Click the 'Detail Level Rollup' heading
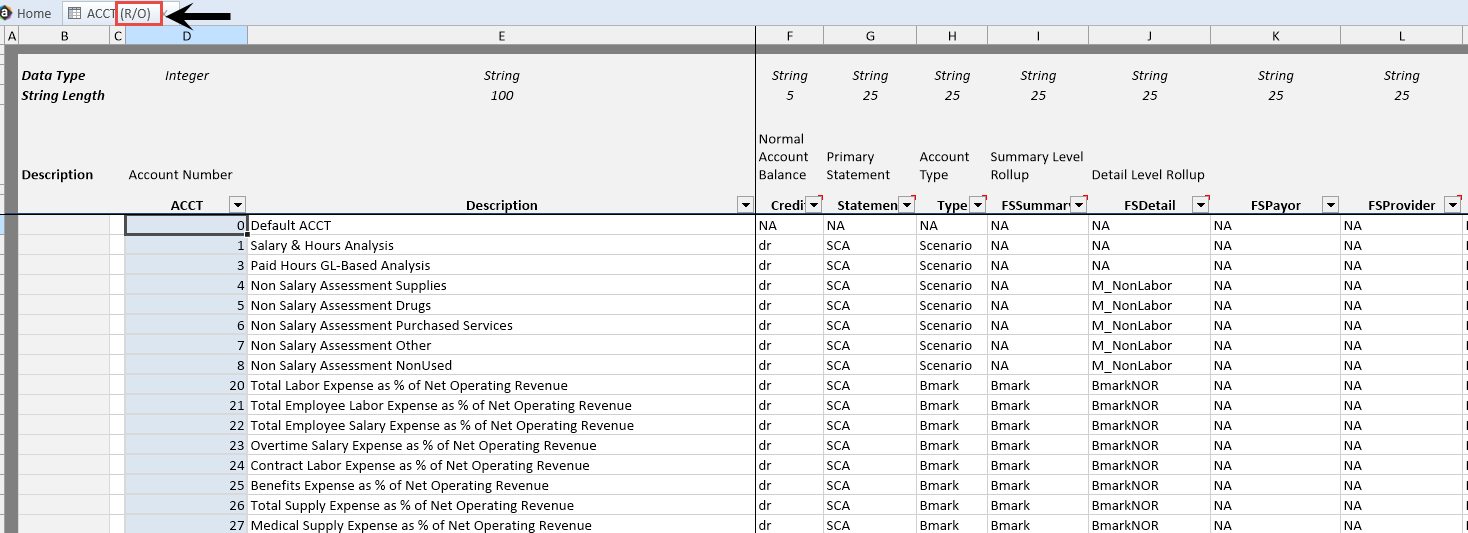1468x533 pixels. click(1148, 175)
